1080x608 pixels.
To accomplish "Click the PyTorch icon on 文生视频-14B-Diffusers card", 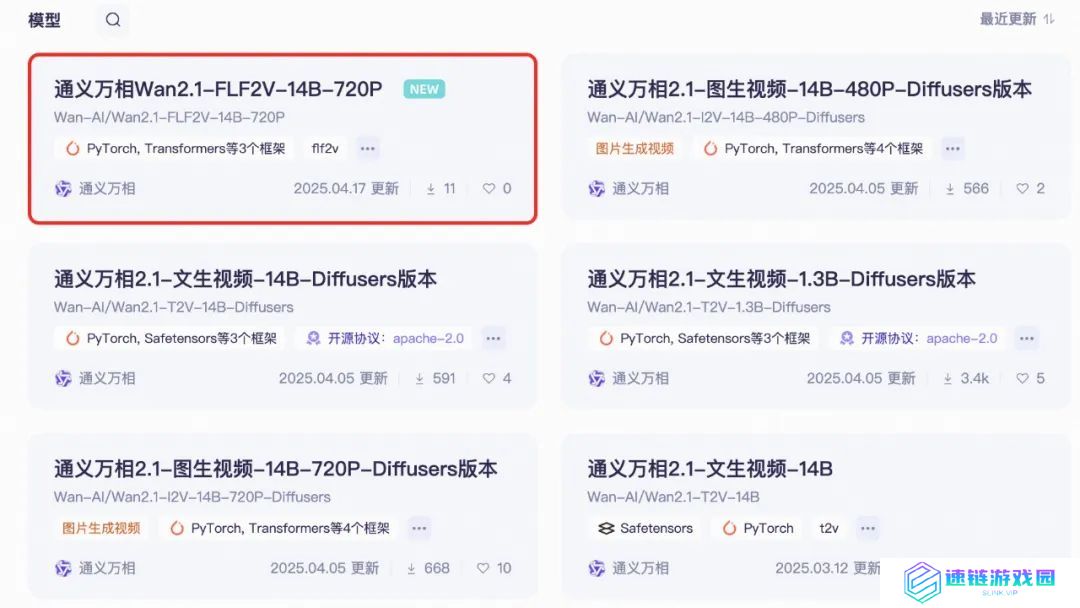I will pos(72,339).
